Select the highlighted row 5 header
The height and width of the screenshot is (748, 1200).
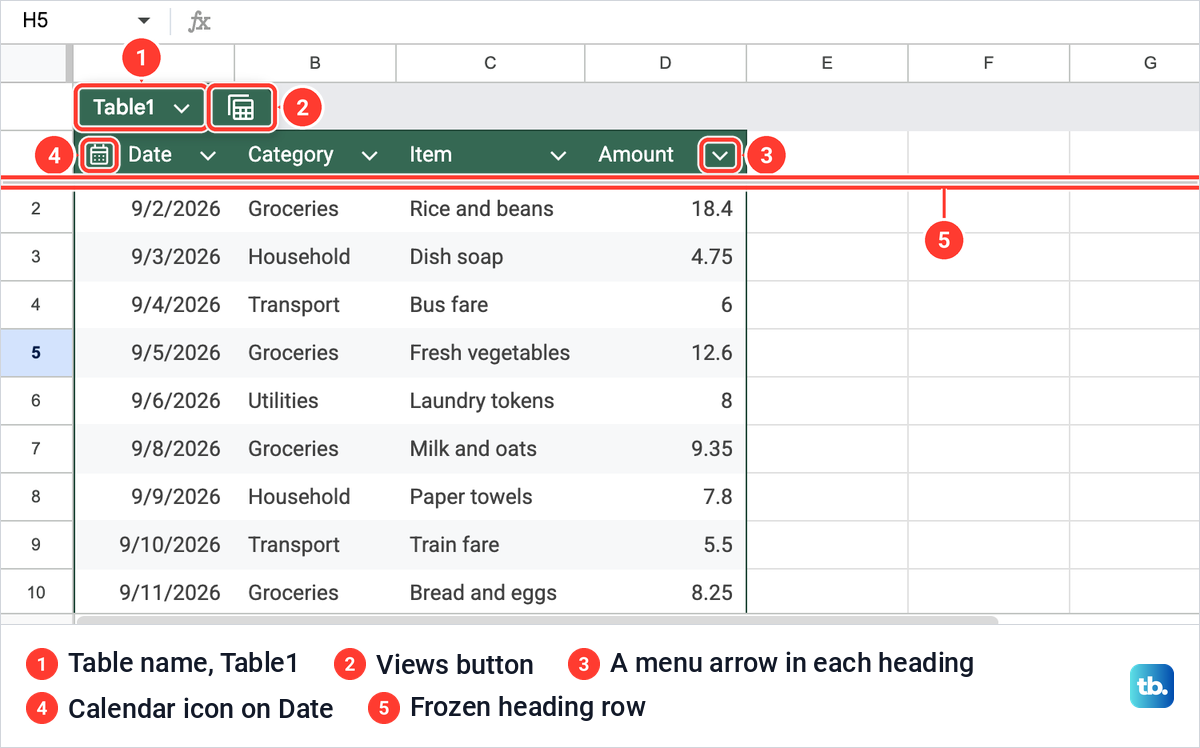tap(36, 353)
